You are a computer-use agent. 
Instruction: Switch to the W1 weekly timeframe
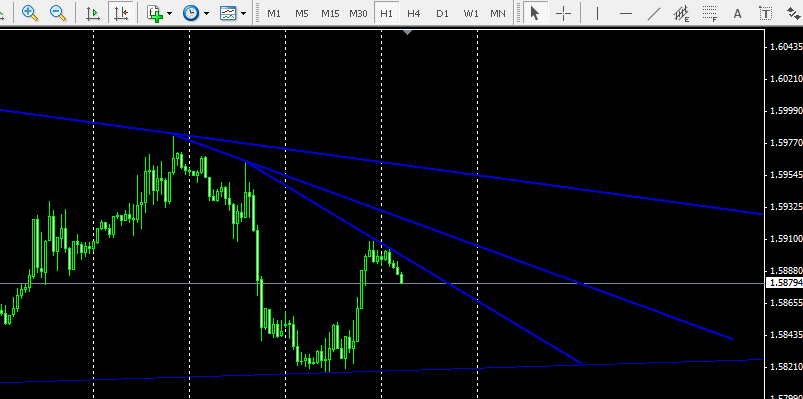471,14
